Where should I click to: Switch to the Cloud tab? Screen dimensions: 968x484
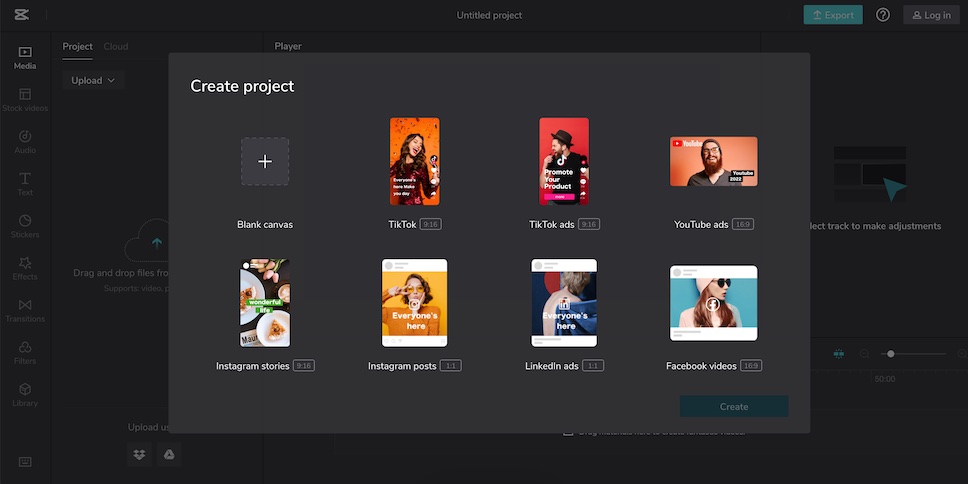[116, 46]
